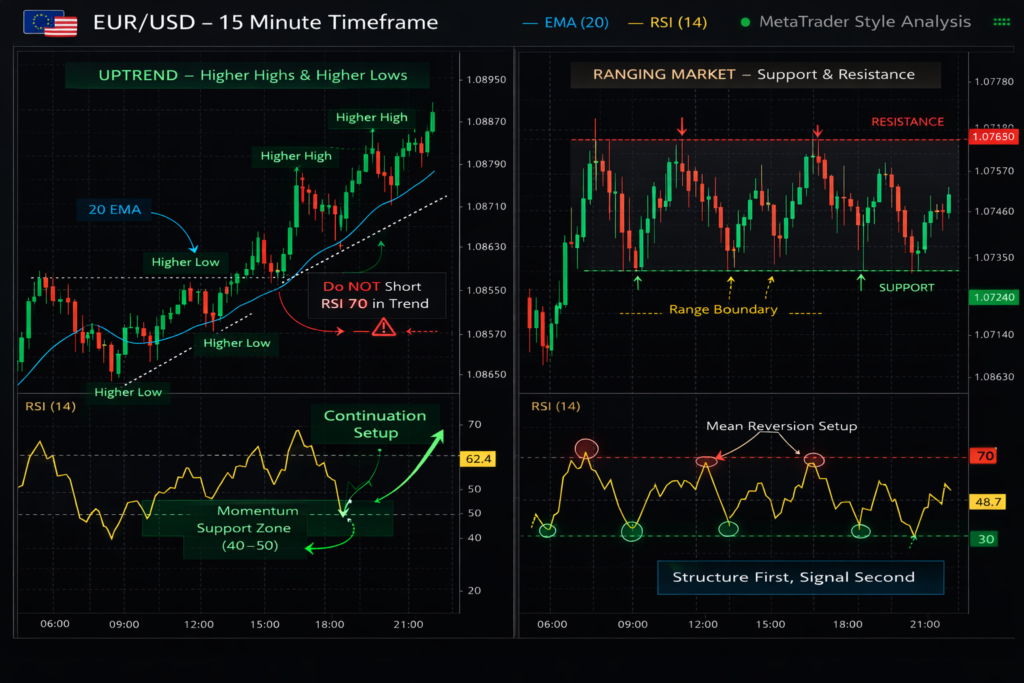The width and height of the screenshot is (1024, 683).
Task: Toggle the RSI (14) legend indicator
Action: click(667, 22)
